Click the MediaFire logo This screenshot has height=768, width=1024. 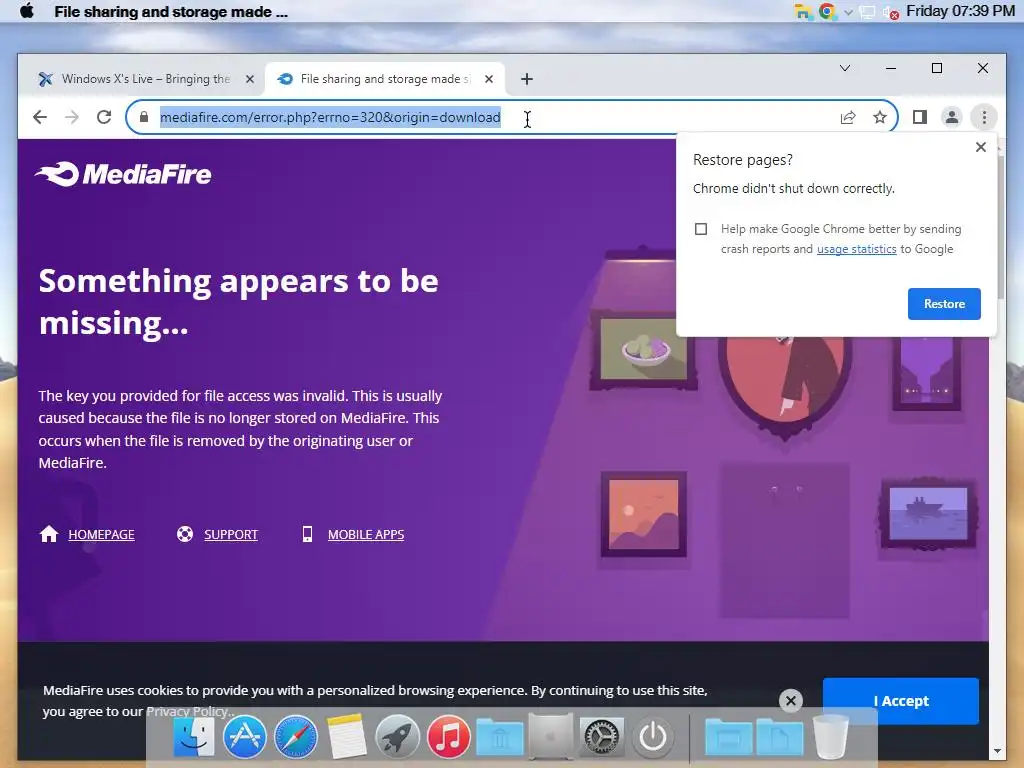[123, 174]
